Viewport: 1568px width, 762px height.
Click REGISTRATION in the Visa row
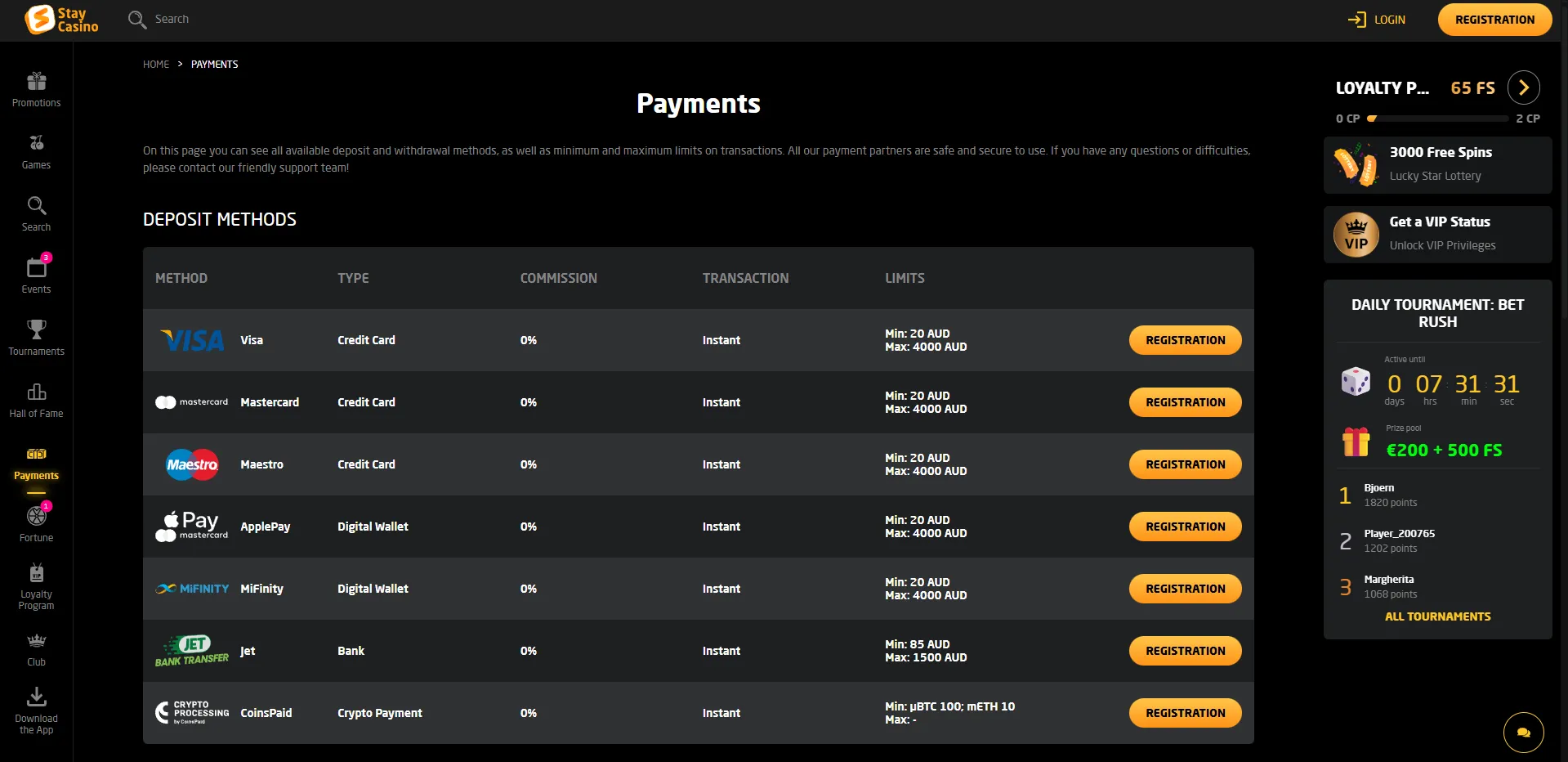(x=1185, y=340)
